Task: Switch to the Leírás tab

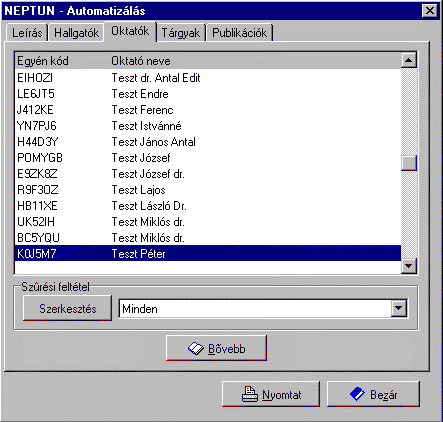Action: pos(27,33)
